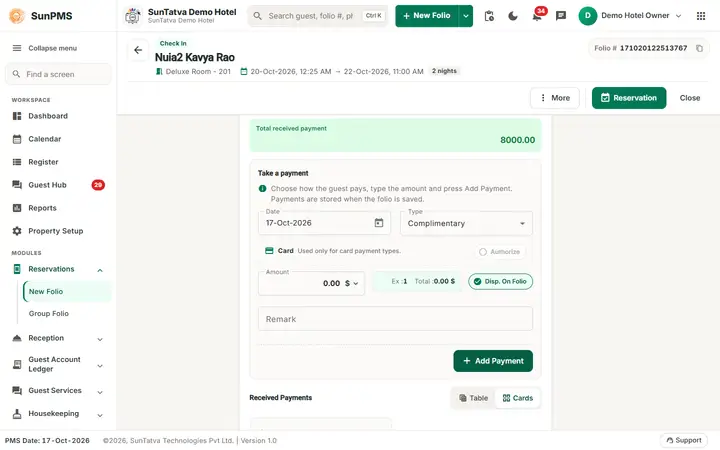Open Dashboard from sidebar

(x=58, y=116)
